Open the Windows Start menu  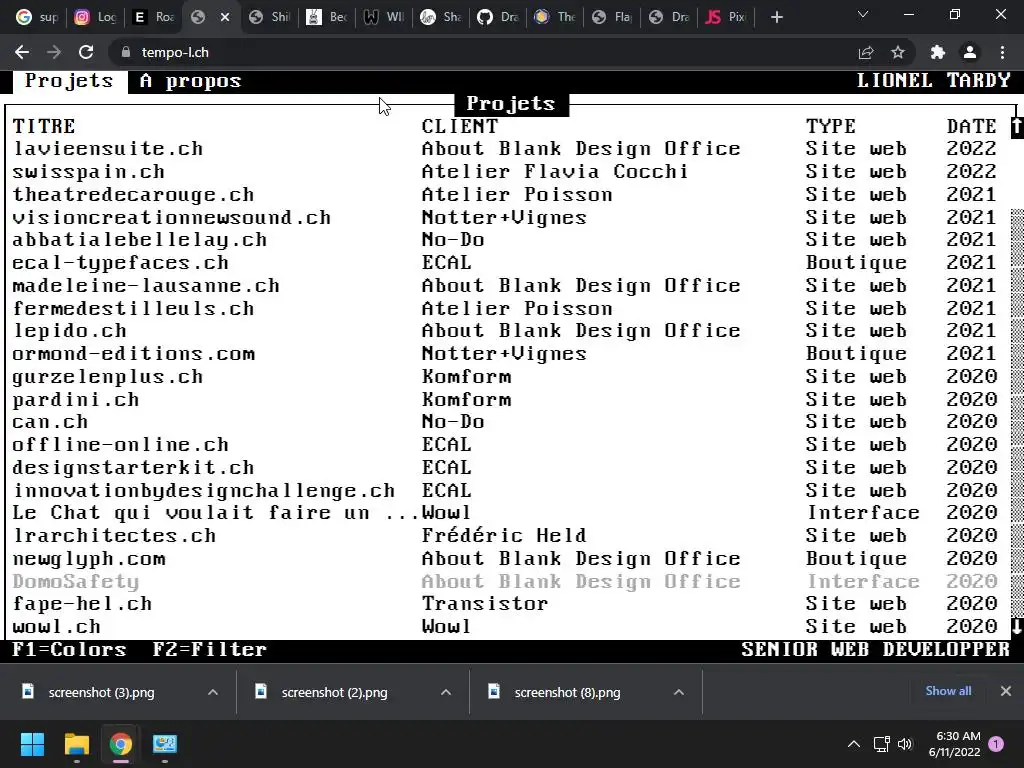(32, 744)
